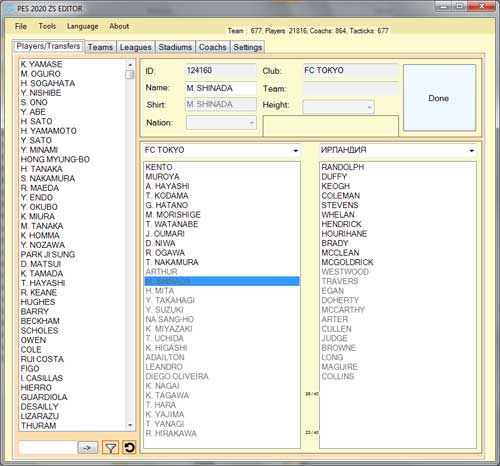Screen dimensions: 500x466
Task: Click the ID field showing 124160
Action: pyautogui.click(x=221, y=70)
